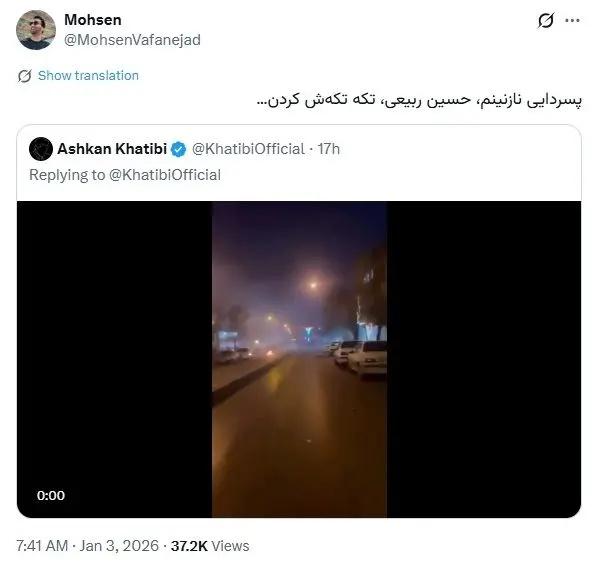Click the translate icon beside Show translation
Screen dimensions: 605x571
[24, 76]
